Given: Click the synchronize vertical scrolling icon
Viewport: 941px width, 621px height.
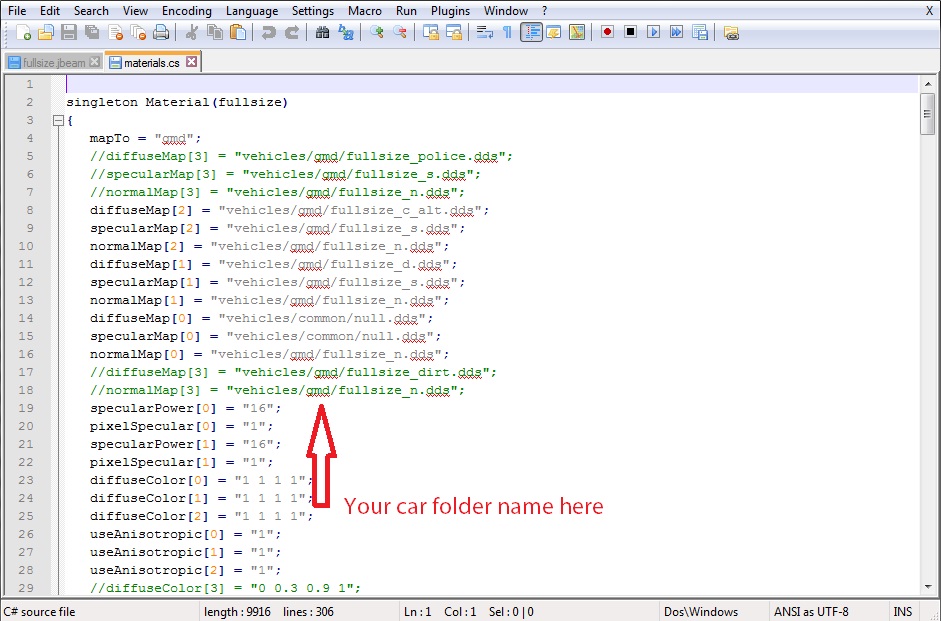Looking at the screenshot, I should 430,32.
